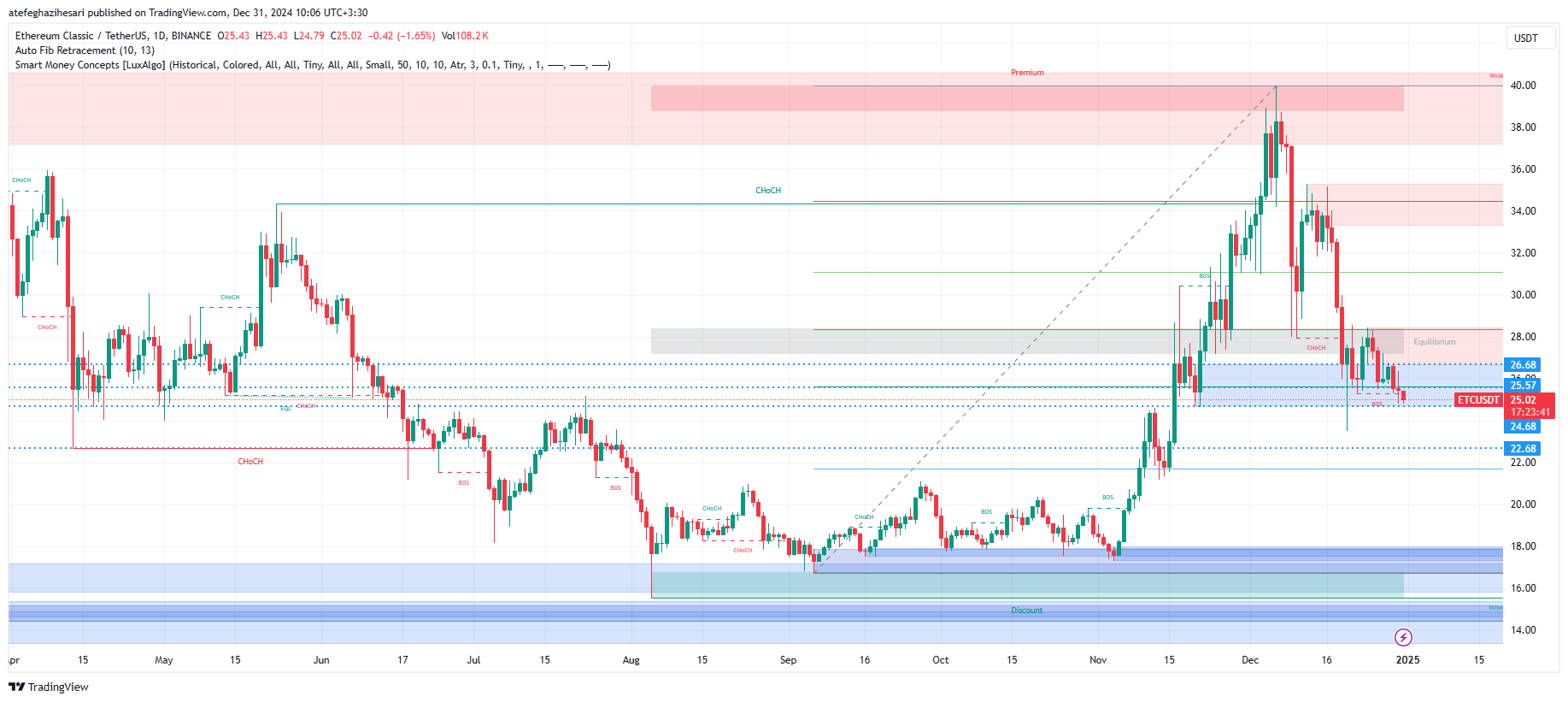This screenshot has width=1568, height=702.
Task: Click the 36.00 price axis tick
Action: pyautogui.click(x=1523, y=169)
